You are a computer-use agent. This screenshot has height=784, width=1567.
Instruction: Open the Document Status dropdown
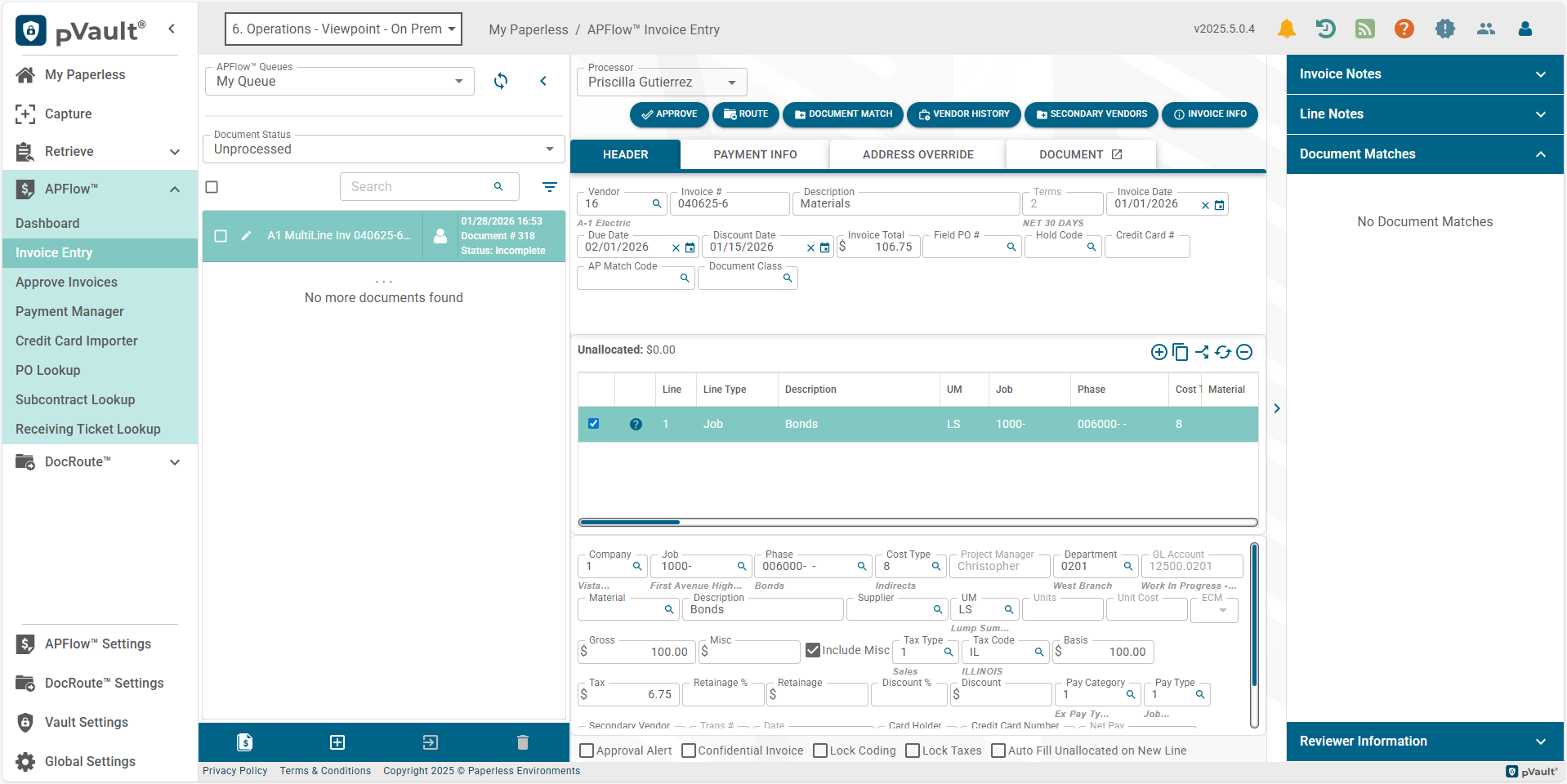pos(384,149)
